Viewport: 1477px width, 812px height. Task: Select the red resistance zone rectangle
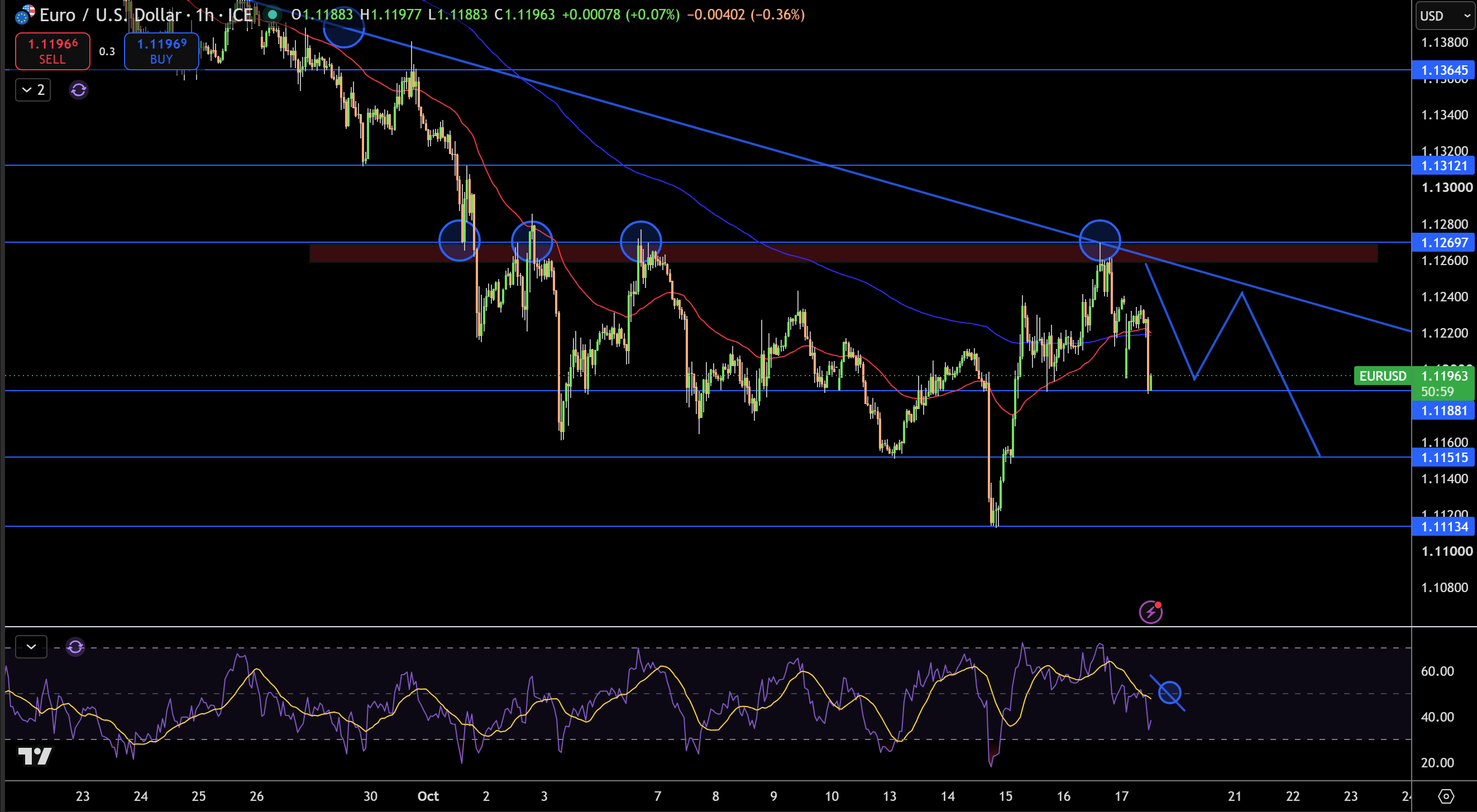click(x=843, y=254)
